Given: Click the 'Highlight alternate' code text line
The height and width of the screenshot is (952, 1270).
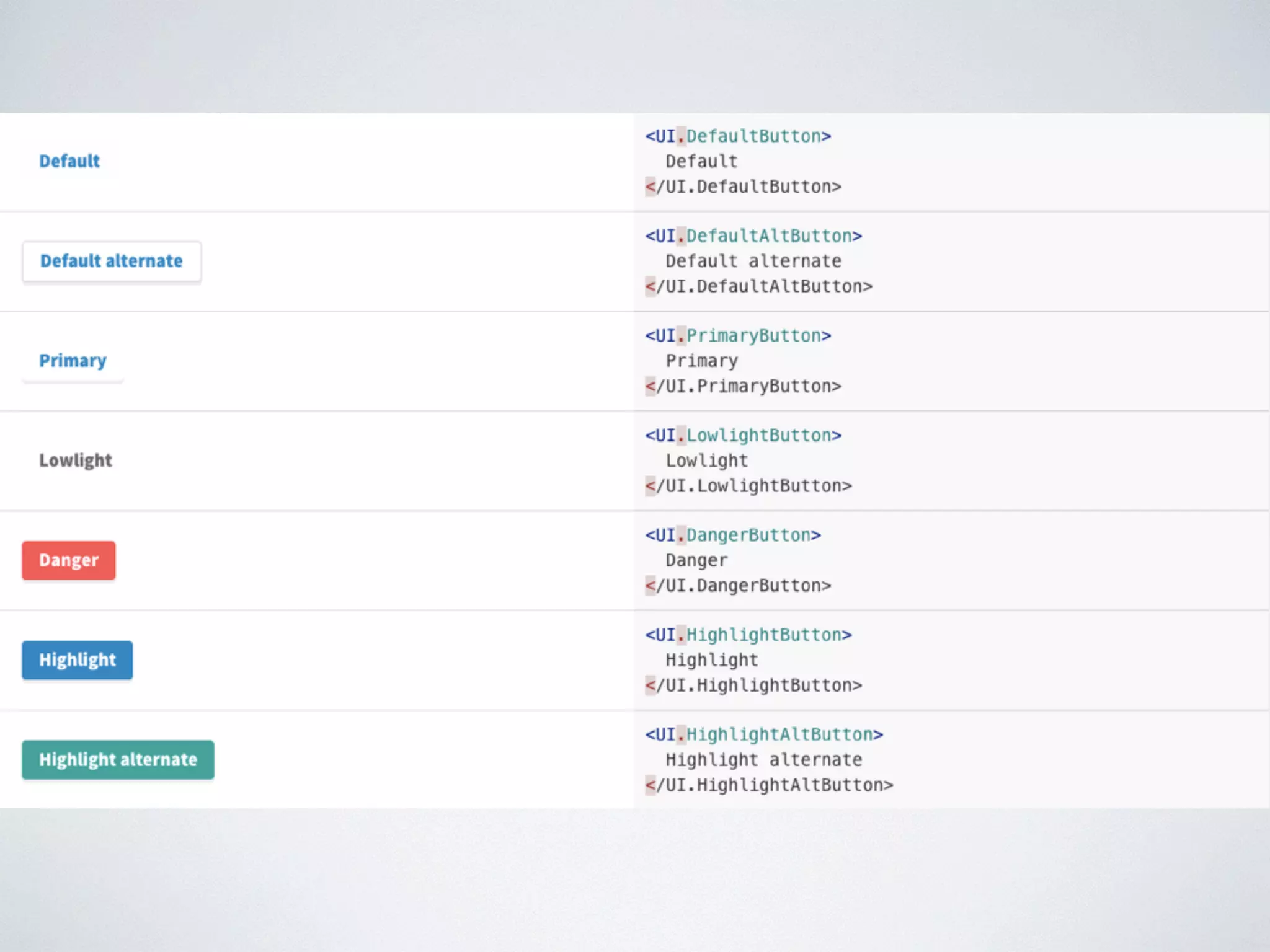Looking at the screenshot, I should point(764,760).
